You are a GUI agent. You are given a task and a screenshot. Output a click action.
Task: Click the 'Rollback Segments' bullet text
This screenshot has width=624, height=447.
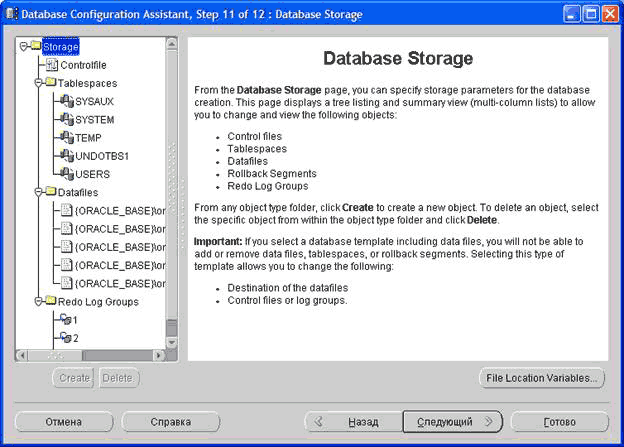(x=272, y=174)
